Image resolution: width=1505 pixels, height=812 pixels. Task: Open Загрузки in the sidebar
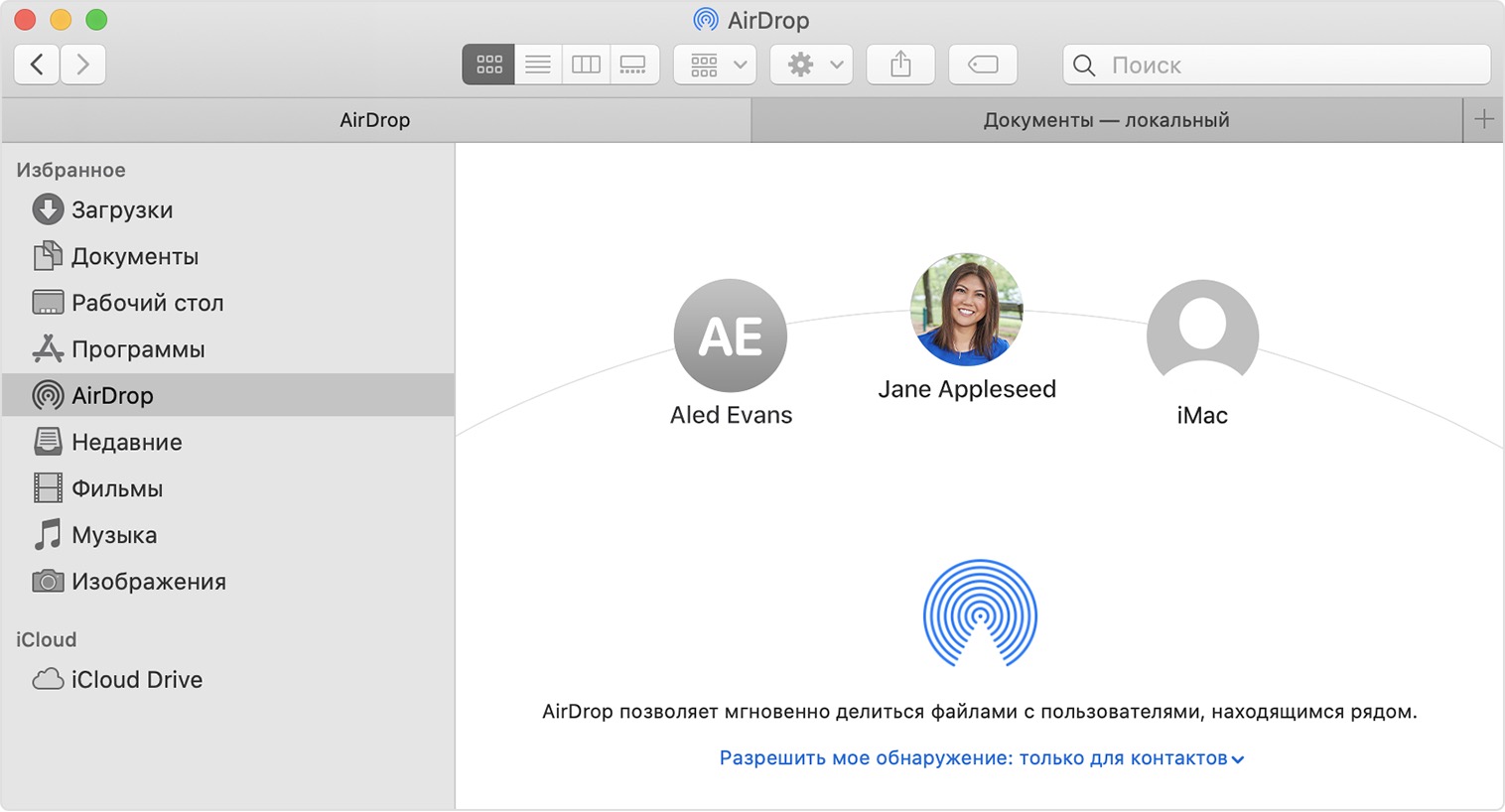pos(121,209)
